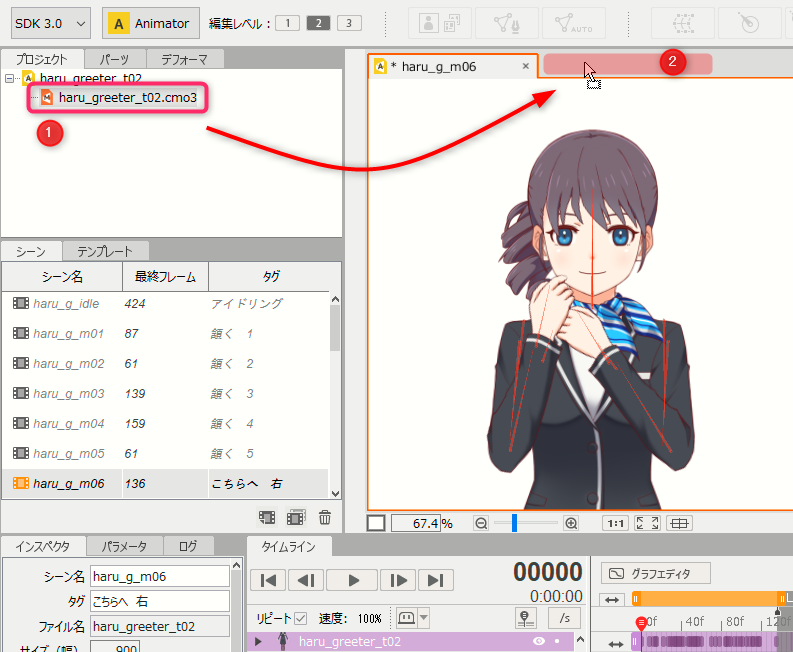Click the 67.4 zoom percentage field
The height and width of the screenshot is (652, 793).
[415, 523]
